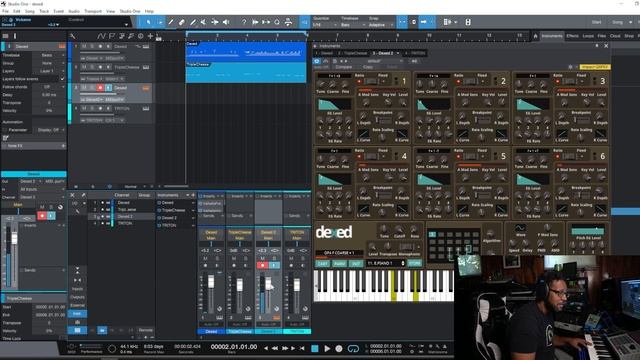Select the Eraser tool in the toolbar
Screen dimensions: 640x360
[x=182, y=22]
